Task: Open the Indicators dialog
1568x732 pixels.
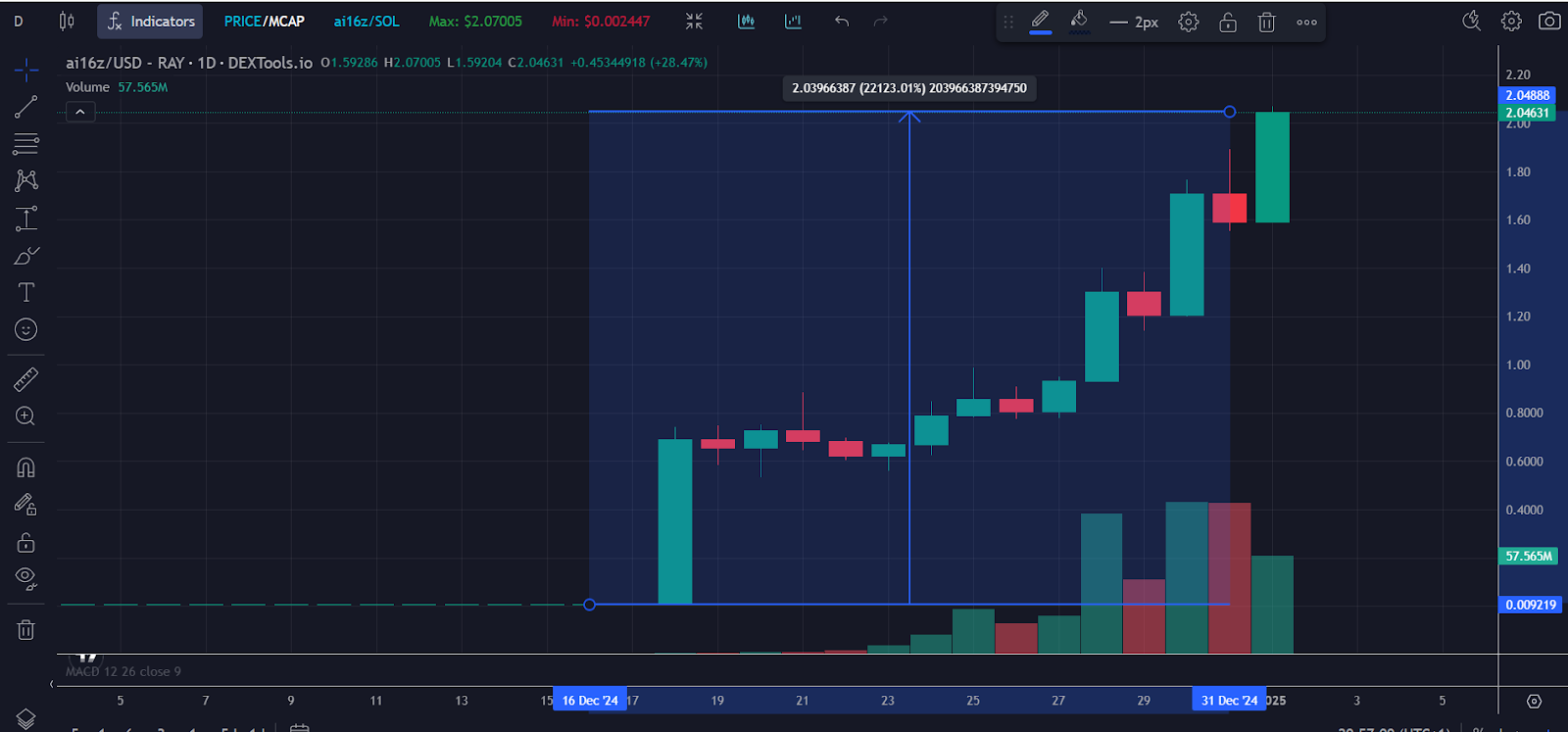Action: pos(150,21)
